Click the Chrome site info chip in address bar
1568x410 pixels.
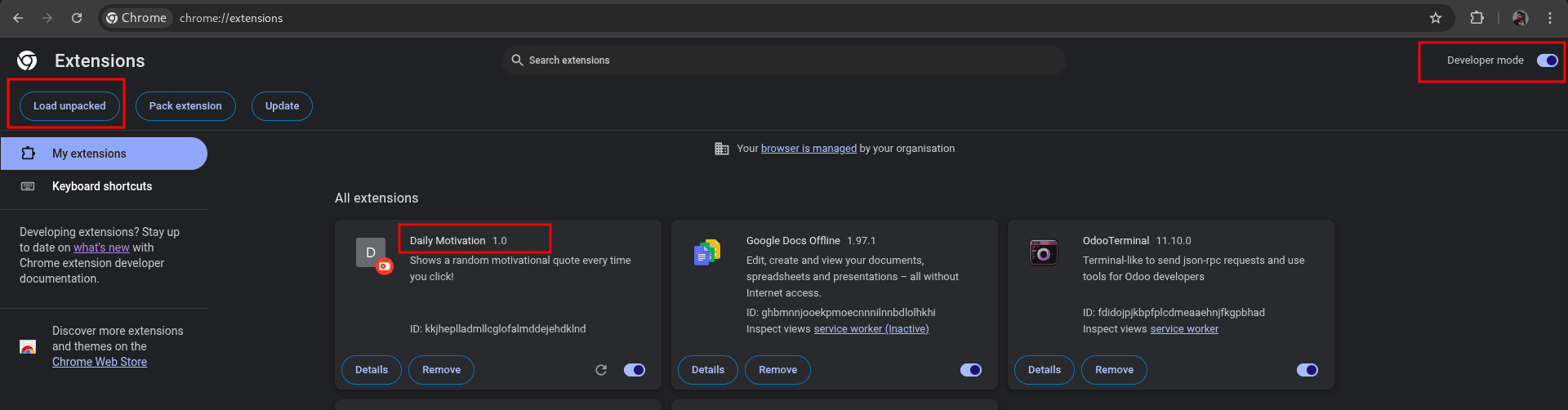pyautogui.click(x=136, y=18)
